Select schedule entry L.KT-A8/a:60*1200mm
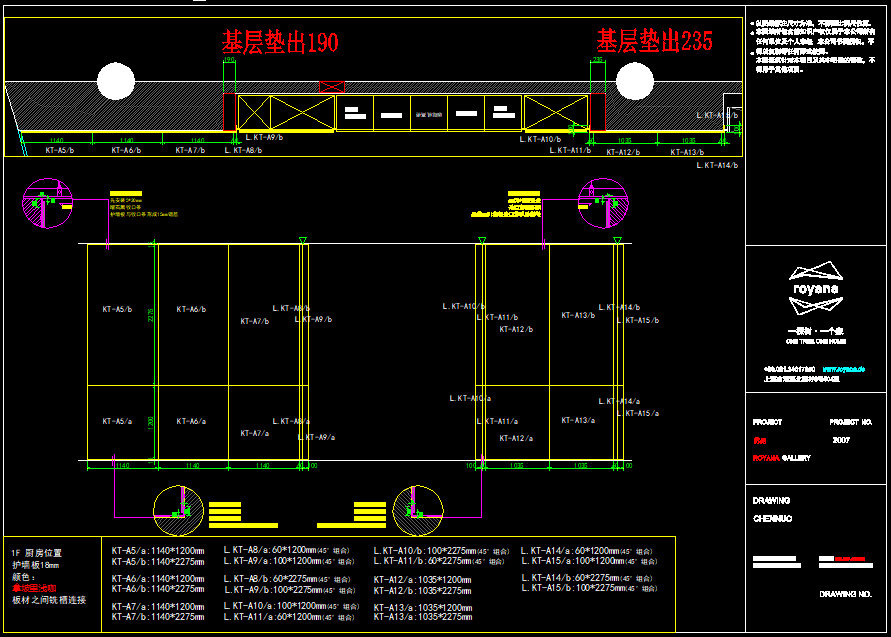 click(286, 550)
